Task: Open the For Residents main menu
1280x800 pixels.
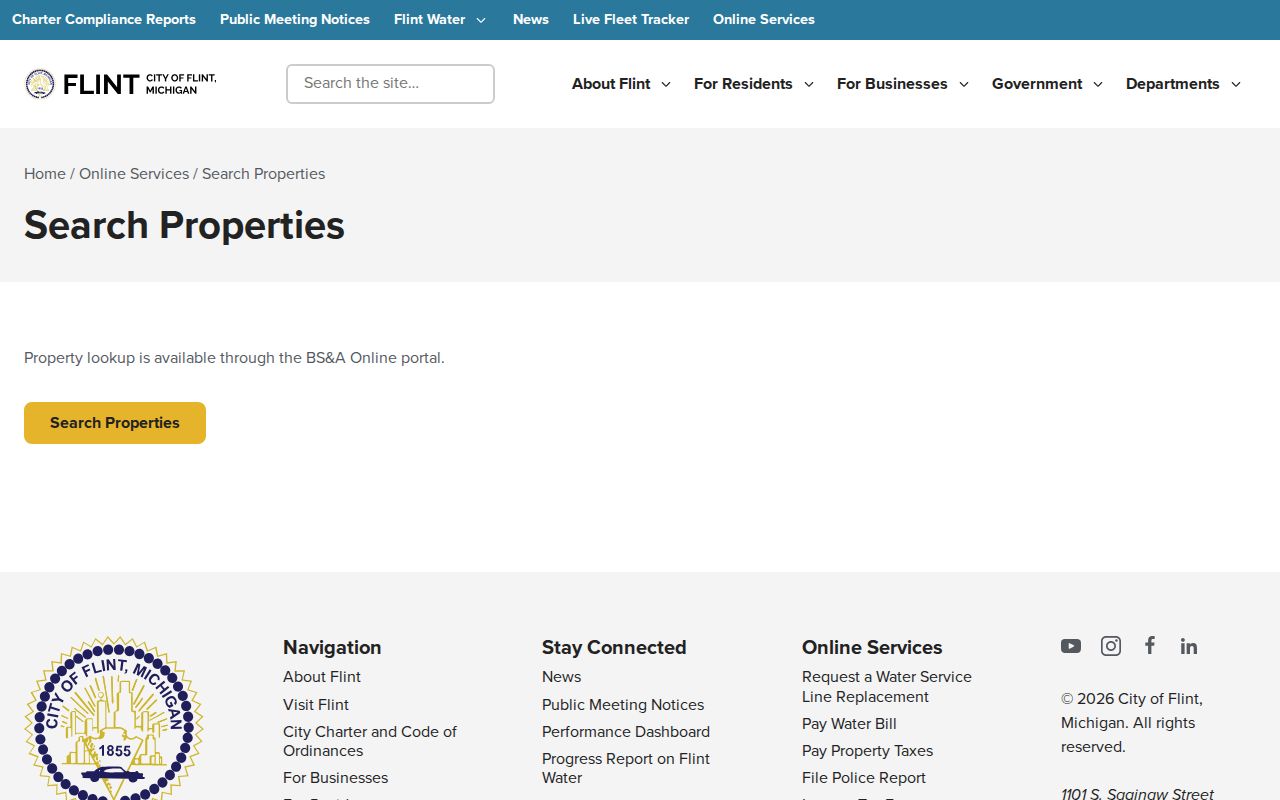Action: (x=743, y=84)
